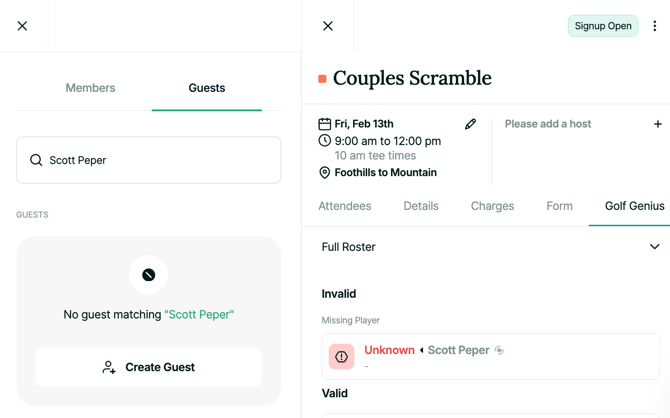Select the Guests tab
The height and width of the screenshot is (418, 670).
pos(207,88)
